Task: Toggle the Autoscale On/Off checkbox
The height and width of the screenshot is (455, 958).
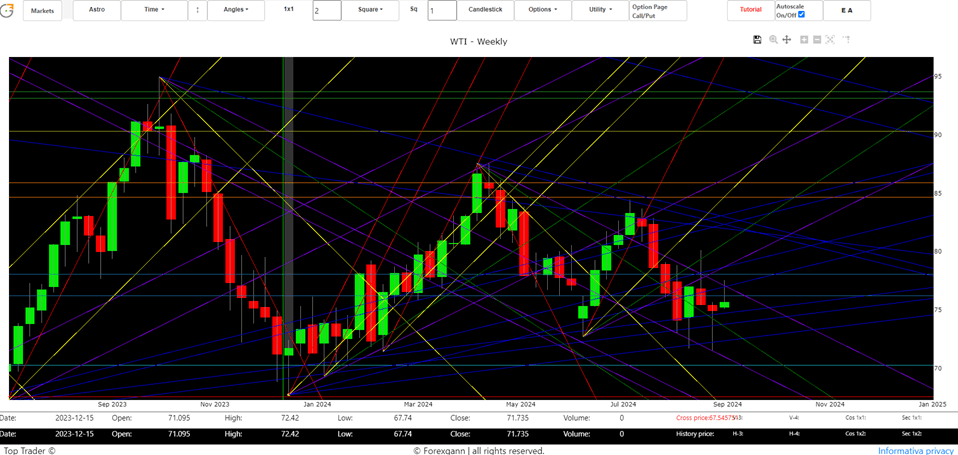Action: click(x=801, y=15)
